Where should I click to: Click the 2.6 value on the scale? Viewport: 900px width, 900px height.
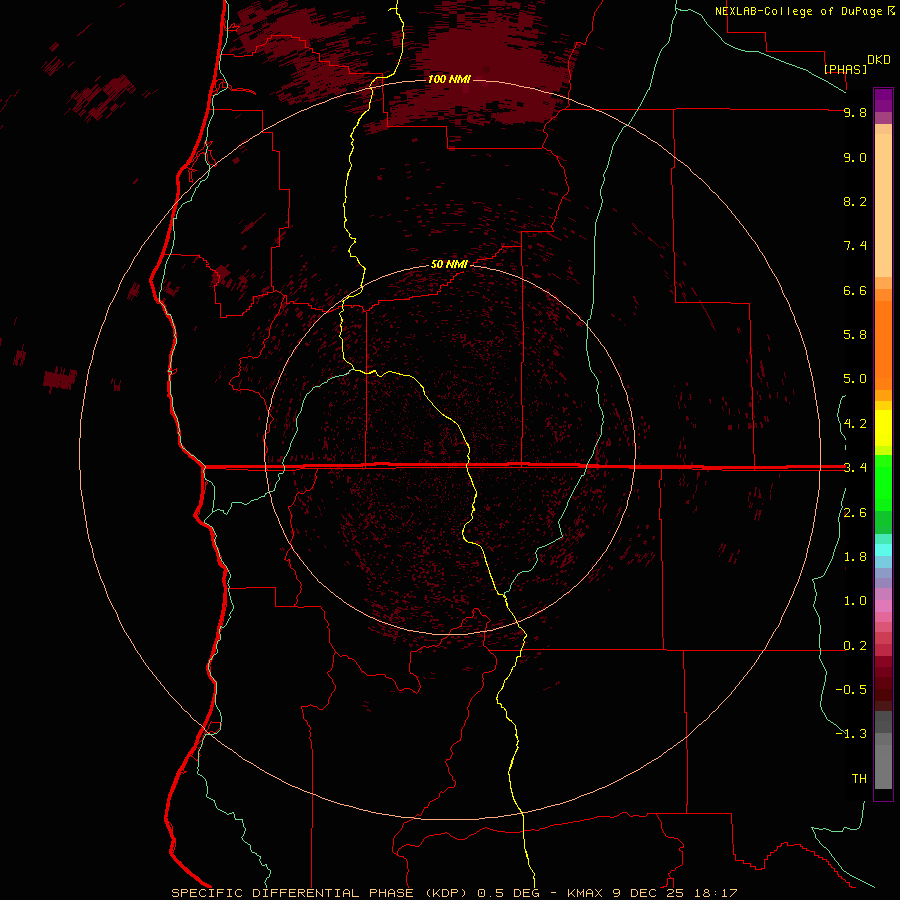click(x=855, y=513)
